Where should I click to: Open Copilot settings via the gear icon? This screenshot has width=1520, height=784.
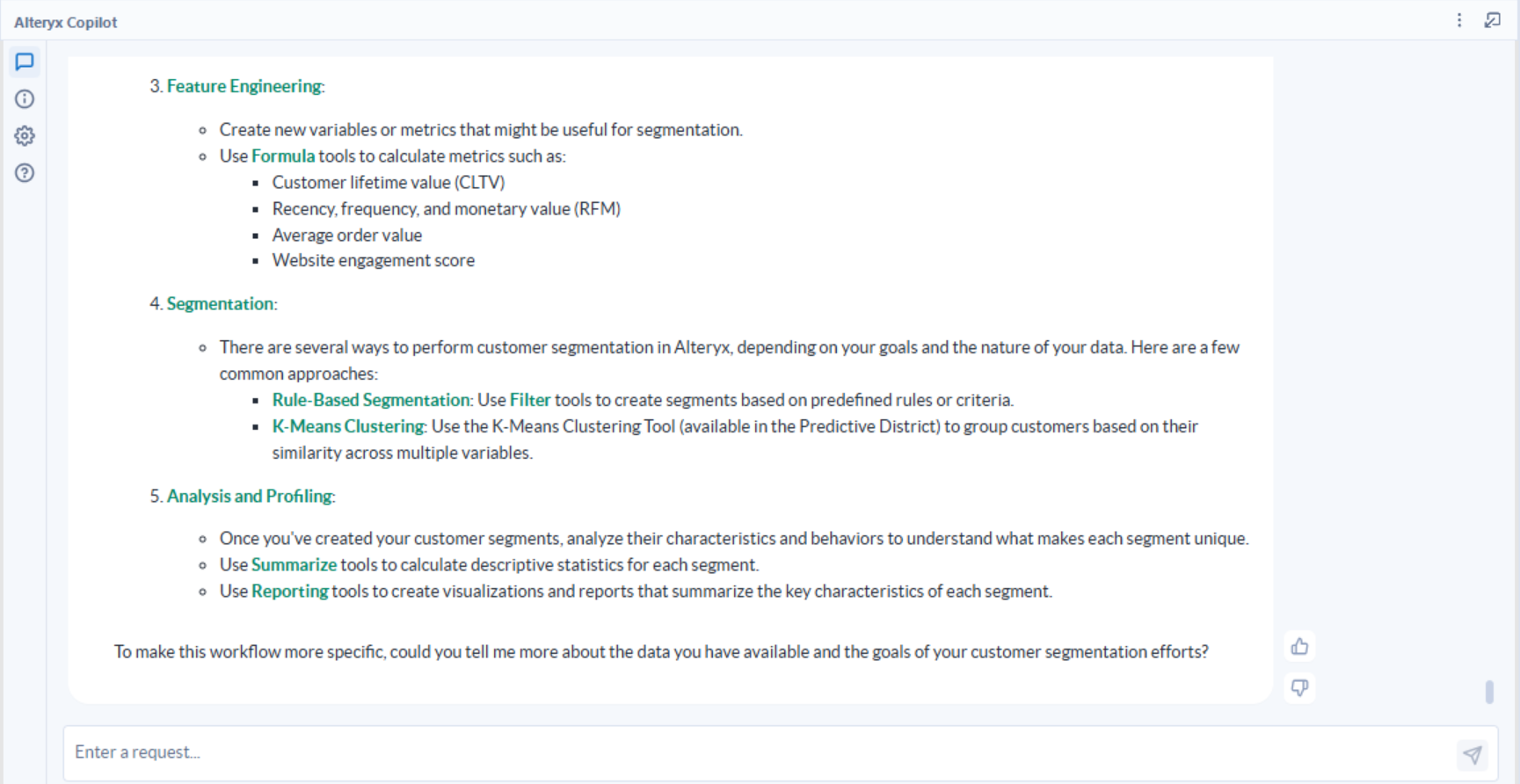coord(24,135)
